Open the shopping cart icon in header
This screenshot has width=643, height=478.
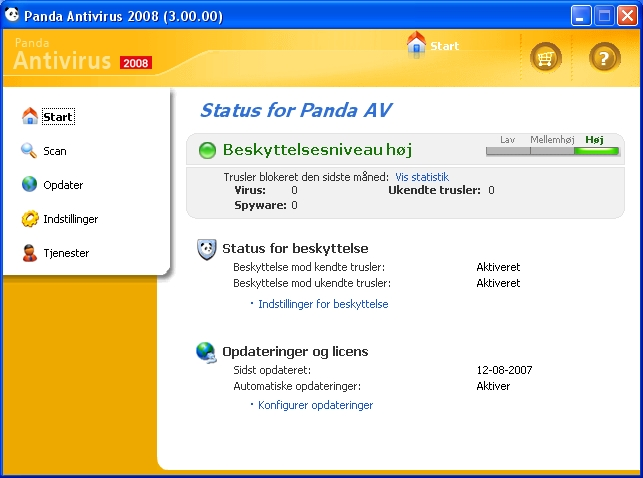[545, 58]
